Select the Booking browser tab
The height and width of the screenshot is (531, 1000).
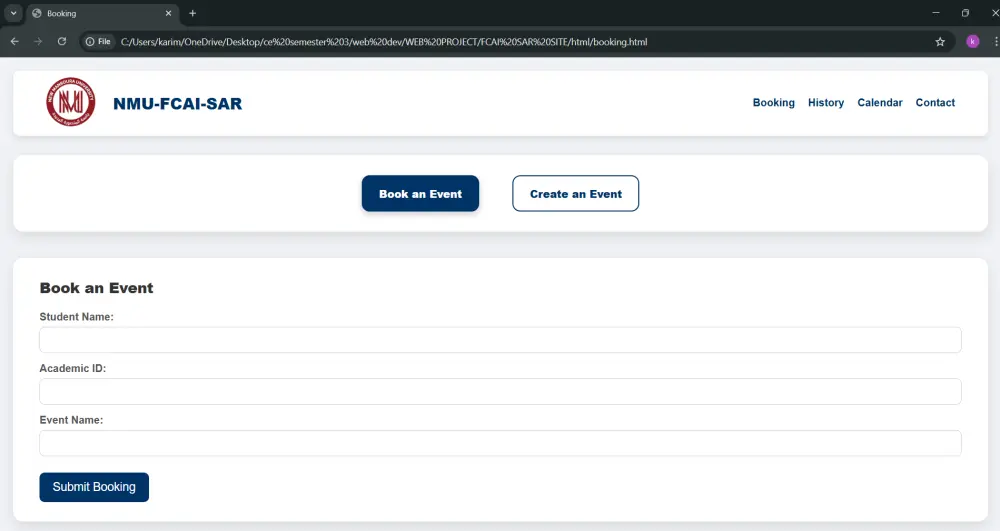[x=102, y=13]
